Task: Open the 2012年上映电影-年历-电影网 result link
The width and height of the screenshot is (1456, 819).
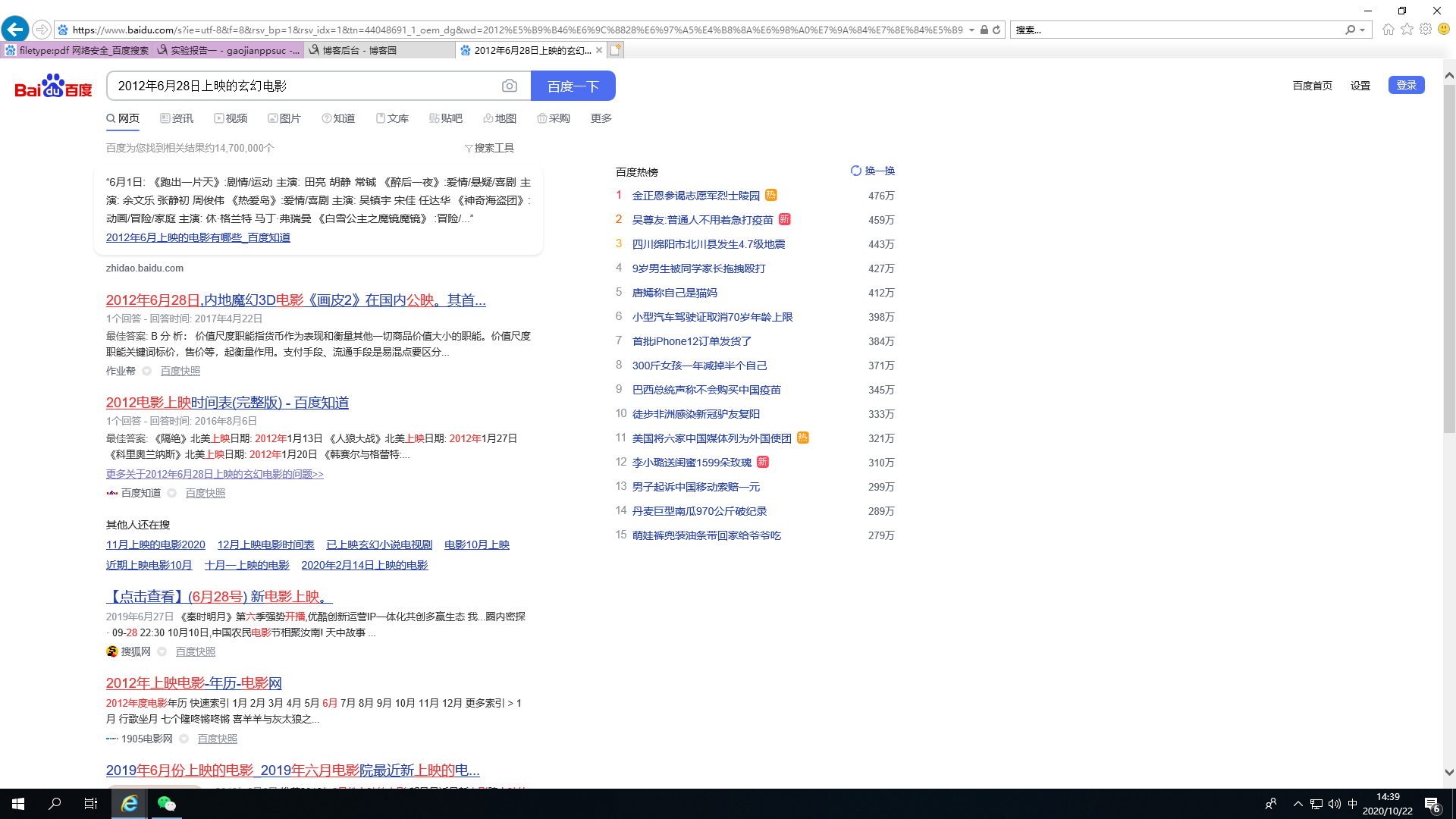Action: pyautogui.click(x=194, y=683)
